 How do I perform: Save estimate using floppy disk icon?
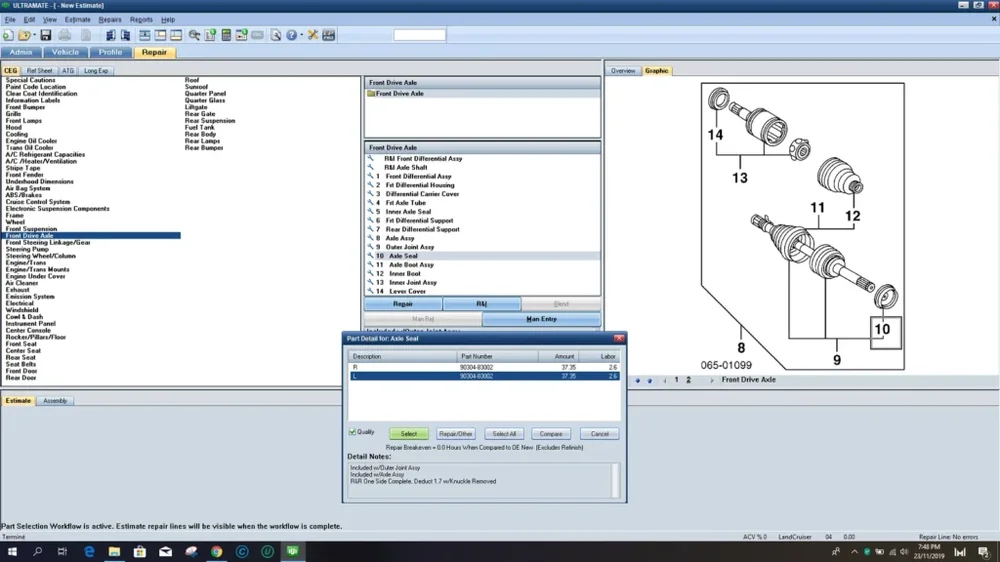(45, 35)
